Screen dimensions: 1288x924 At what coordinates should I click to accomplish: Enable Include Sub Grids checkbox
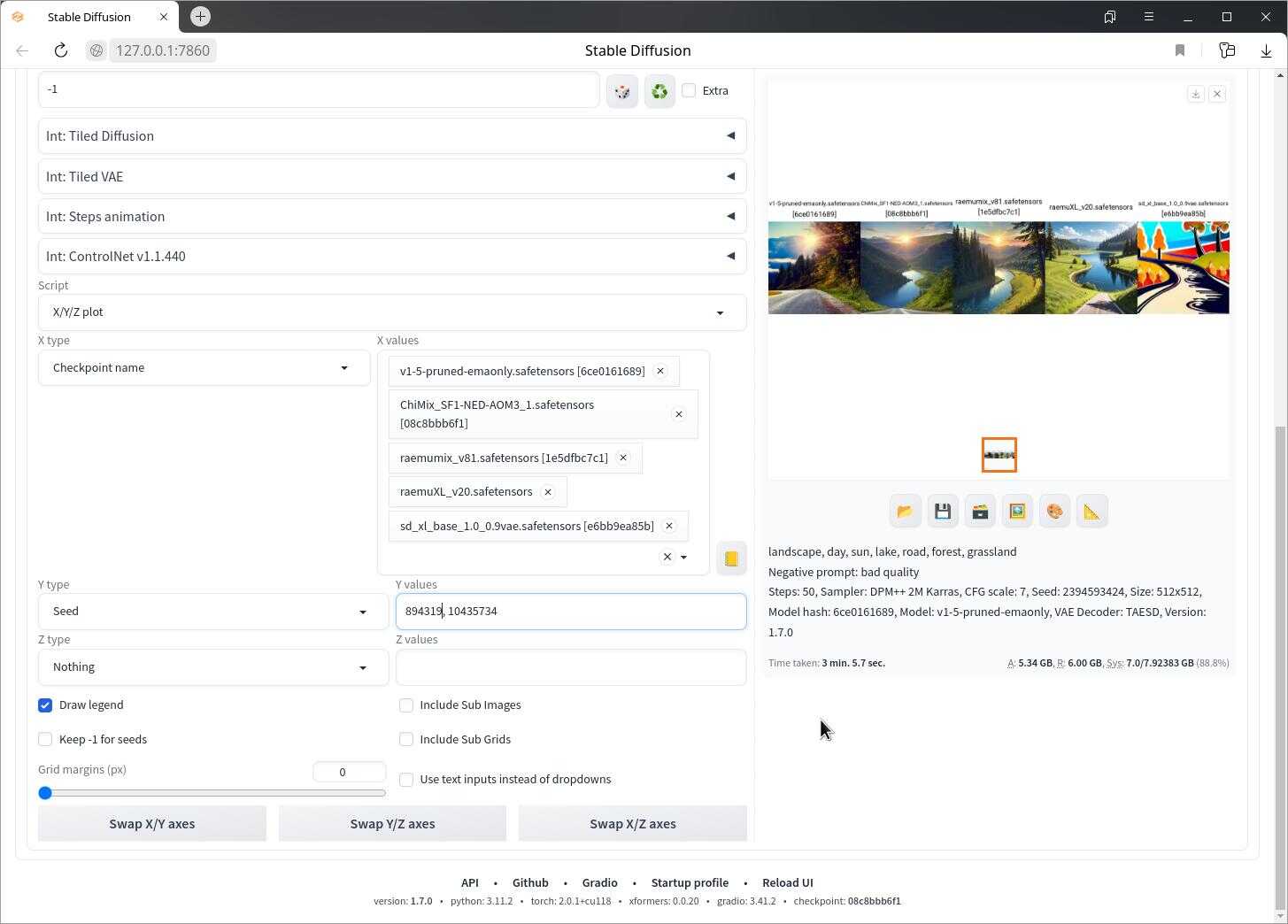(x=406, y=740)
